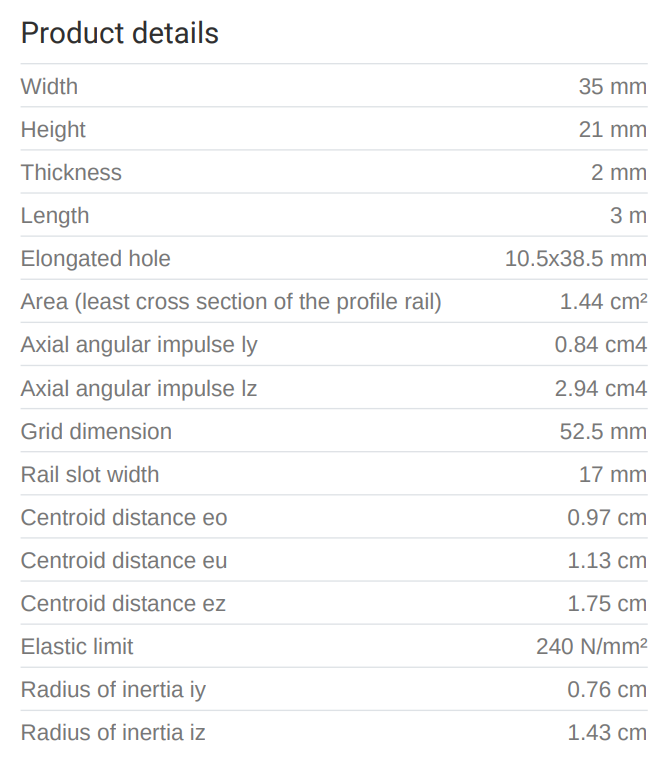Select the 3 m length value
This screenshot has width=671, height=757.
pyautogui.click(x=628, y=215)
